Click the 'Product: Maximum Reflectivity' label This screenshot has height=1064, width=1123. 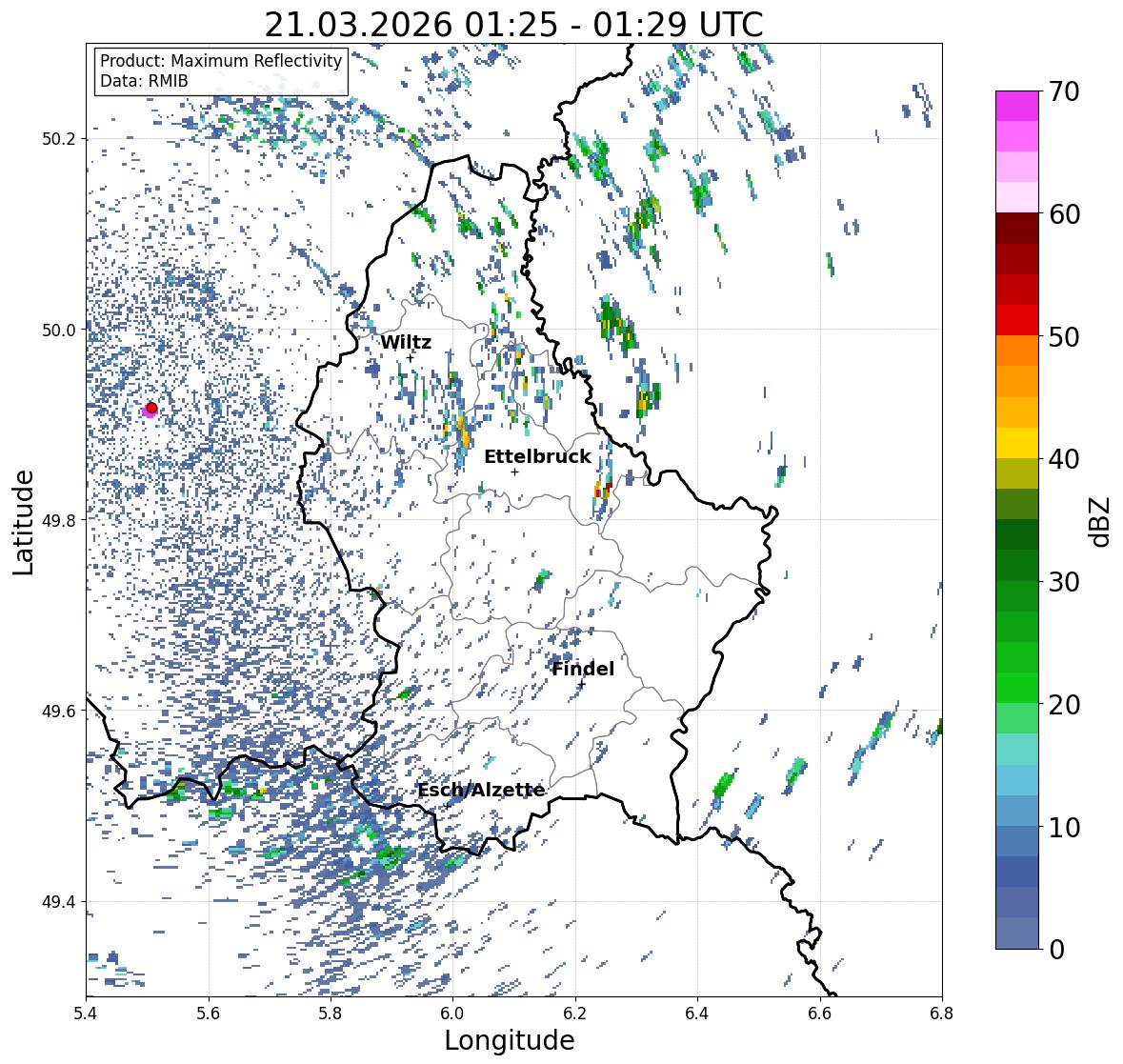[x=221, y=61]
